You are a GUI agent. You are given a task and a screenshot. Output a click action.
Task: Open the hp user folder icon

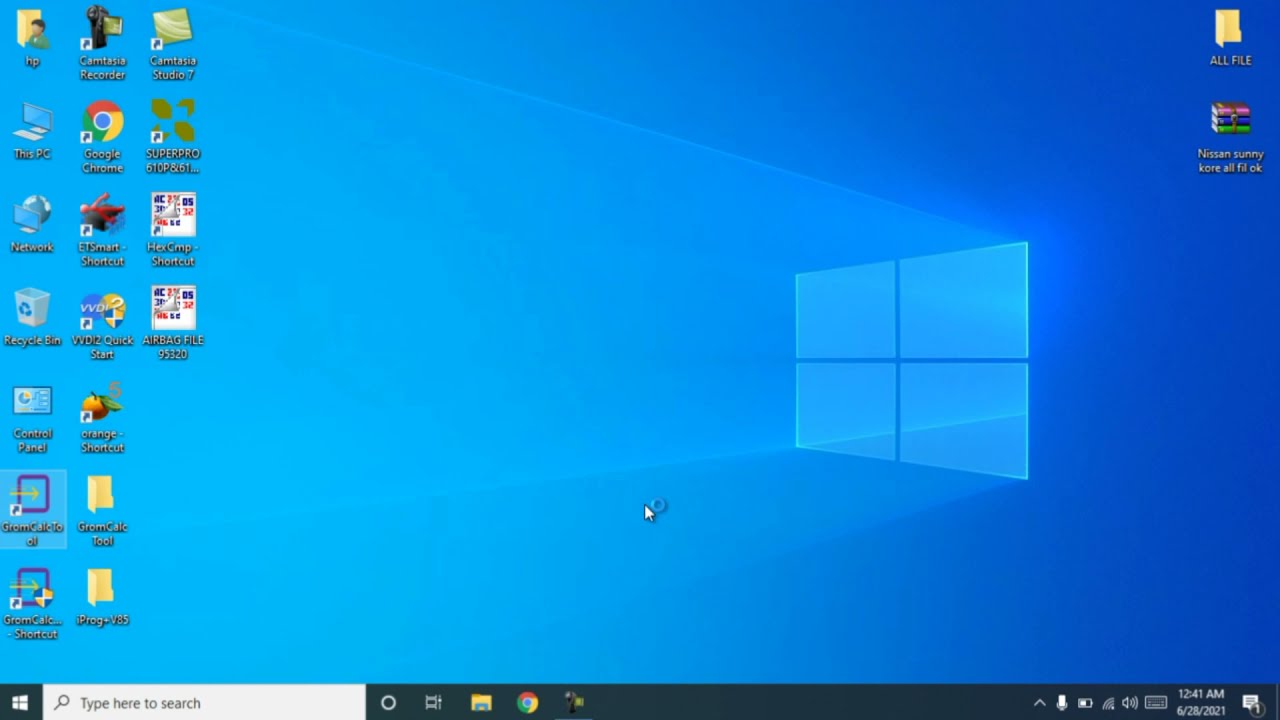32,38
